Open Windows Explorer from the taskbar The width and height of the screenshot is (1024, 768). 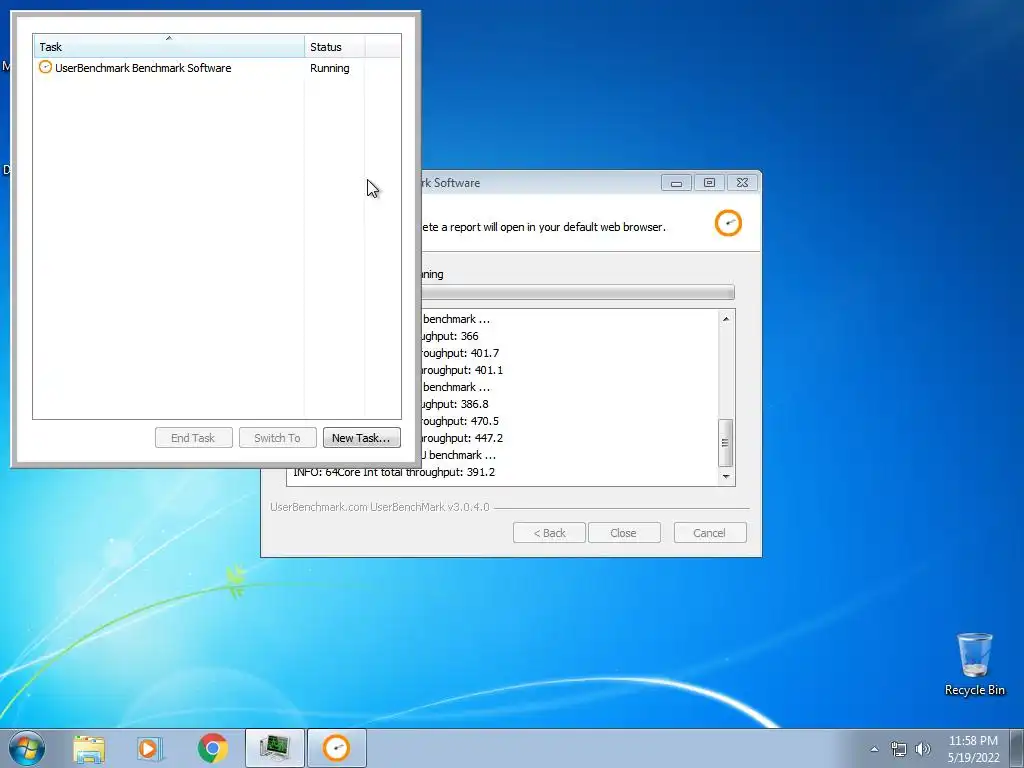[x=89, y=748]
